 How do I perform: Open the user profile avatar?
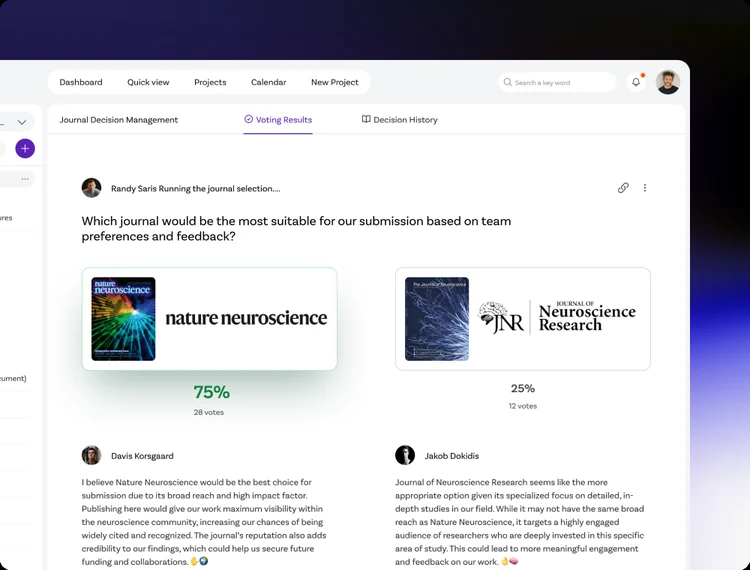[x=668, y=82]
